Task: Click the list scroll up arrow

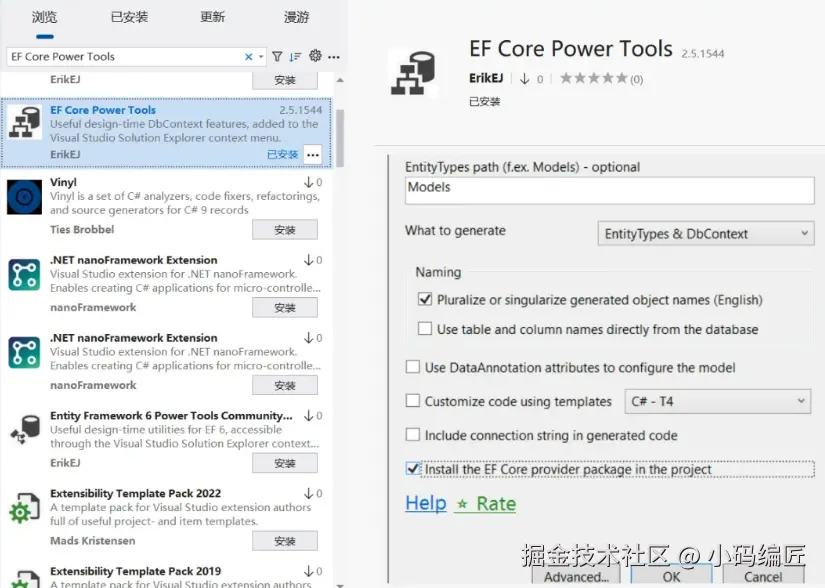Action: point(340,80)
